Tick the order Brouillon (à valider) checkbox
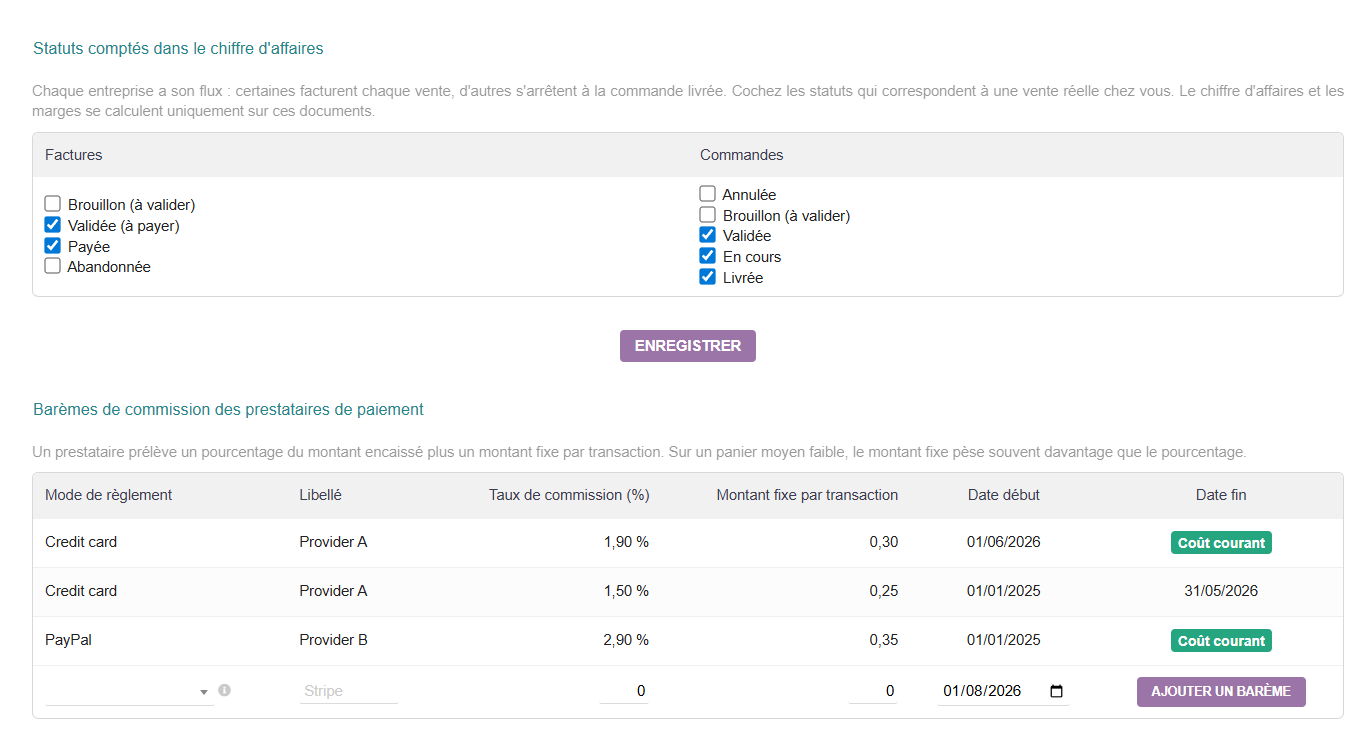The height and width of the screenshot is (743, 1366). pyautogui.click(x=708, y=215)
